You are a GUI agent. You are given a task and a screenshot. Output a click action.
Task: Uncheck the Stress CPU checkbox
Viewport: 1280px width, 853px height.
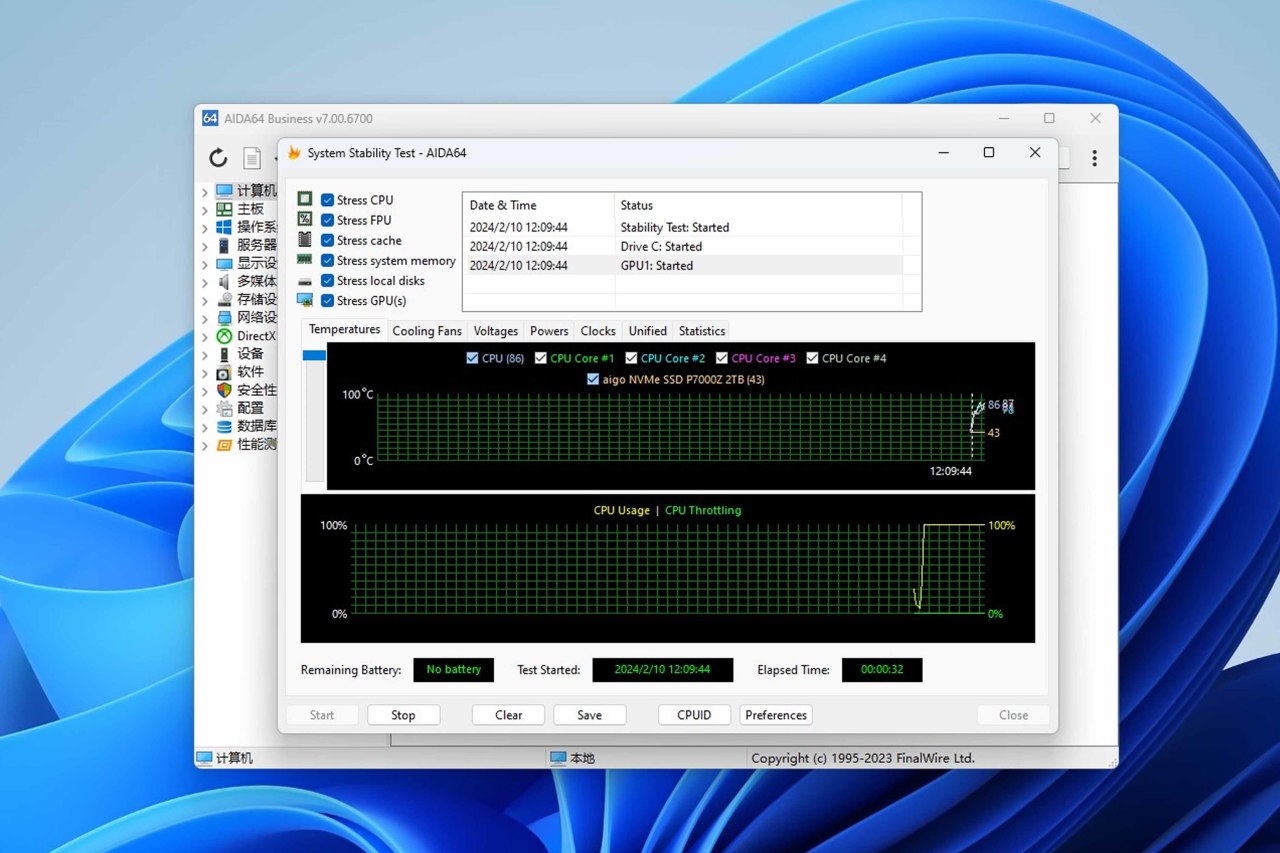point(327,200)
